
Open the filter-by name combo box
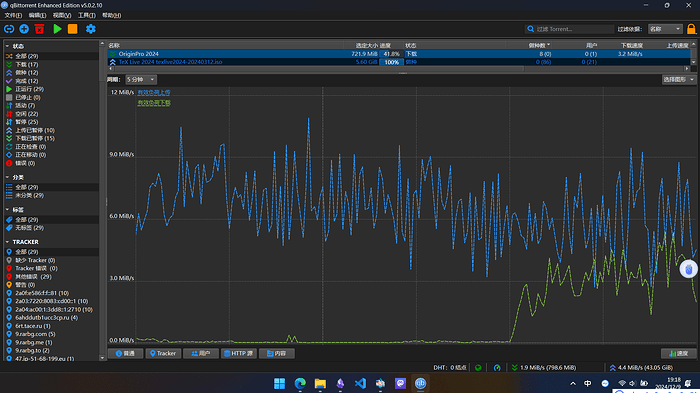point(665,29)
